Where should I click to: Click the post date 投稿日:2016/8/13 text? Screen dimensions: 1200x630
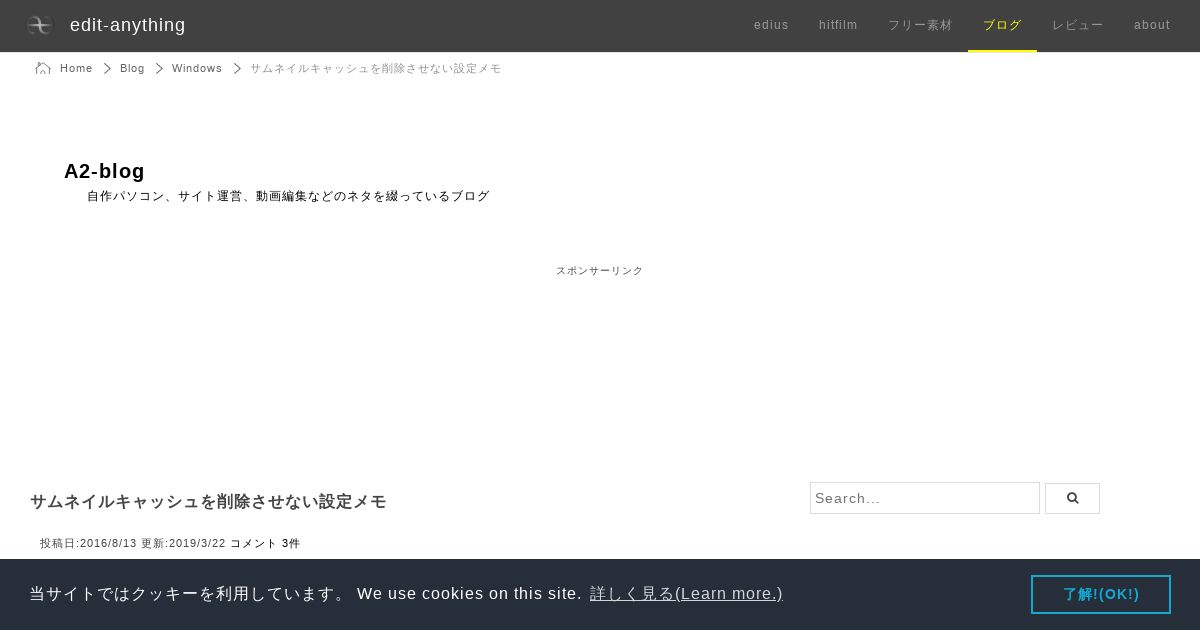88,543
